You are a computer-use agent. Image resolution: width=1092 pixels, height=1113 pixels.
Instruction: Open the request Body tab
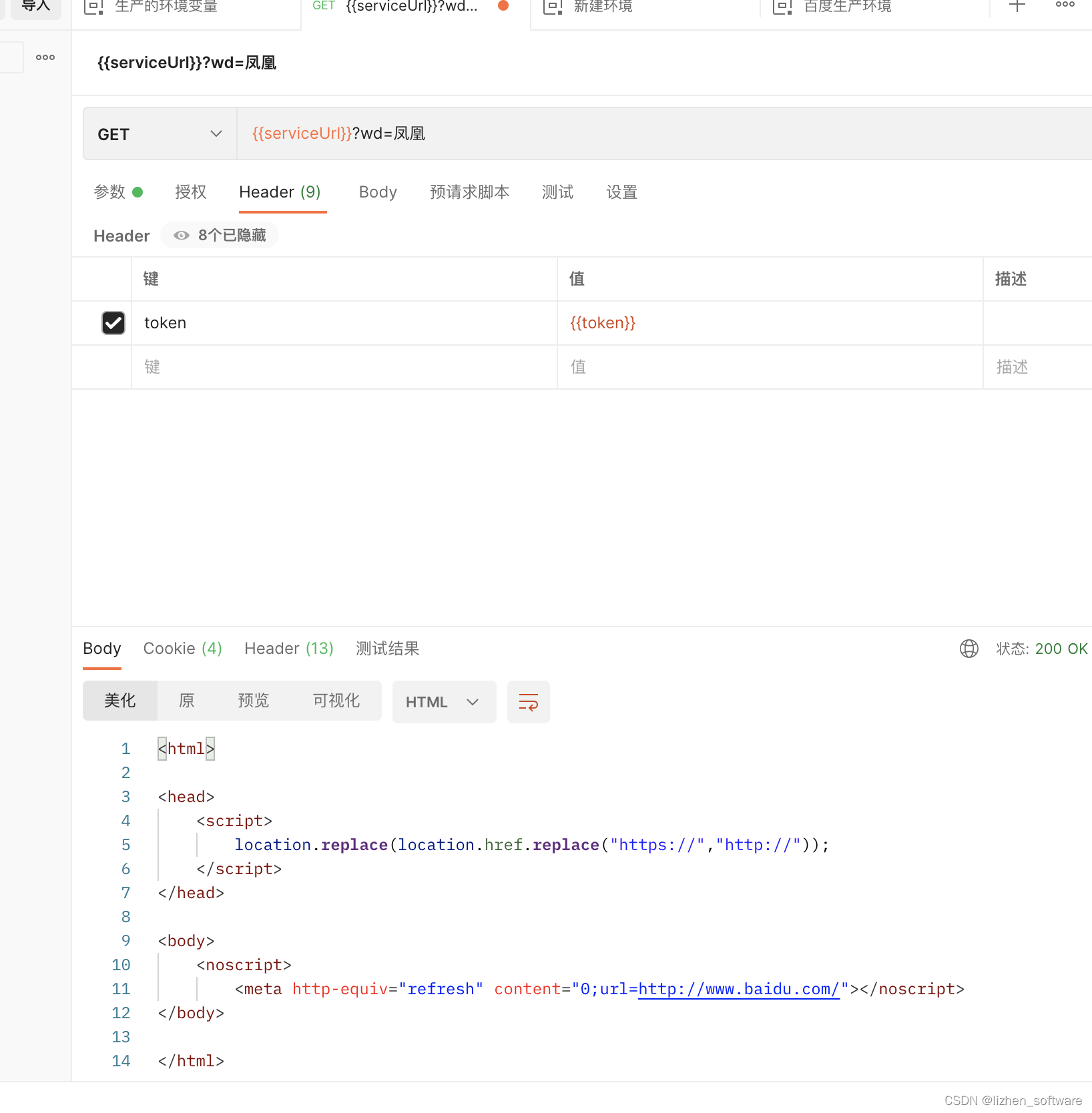pyautogui.click(x=378, y=192)
